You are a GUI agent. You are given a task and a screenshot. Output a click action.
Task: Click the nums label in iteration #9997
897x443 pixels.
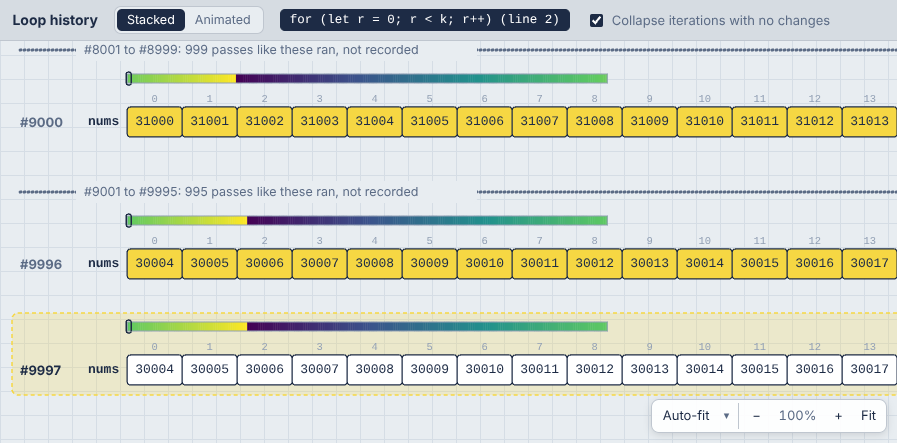pos(104,369)
